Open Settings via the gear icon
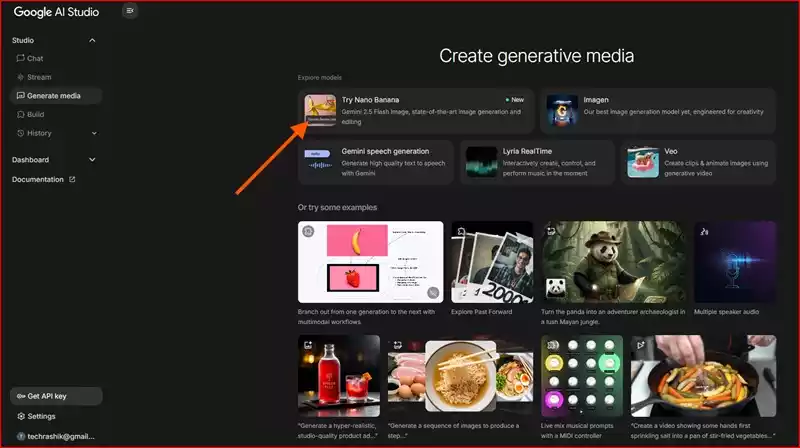This screenshot has height=448, width=800. [22, 416]
